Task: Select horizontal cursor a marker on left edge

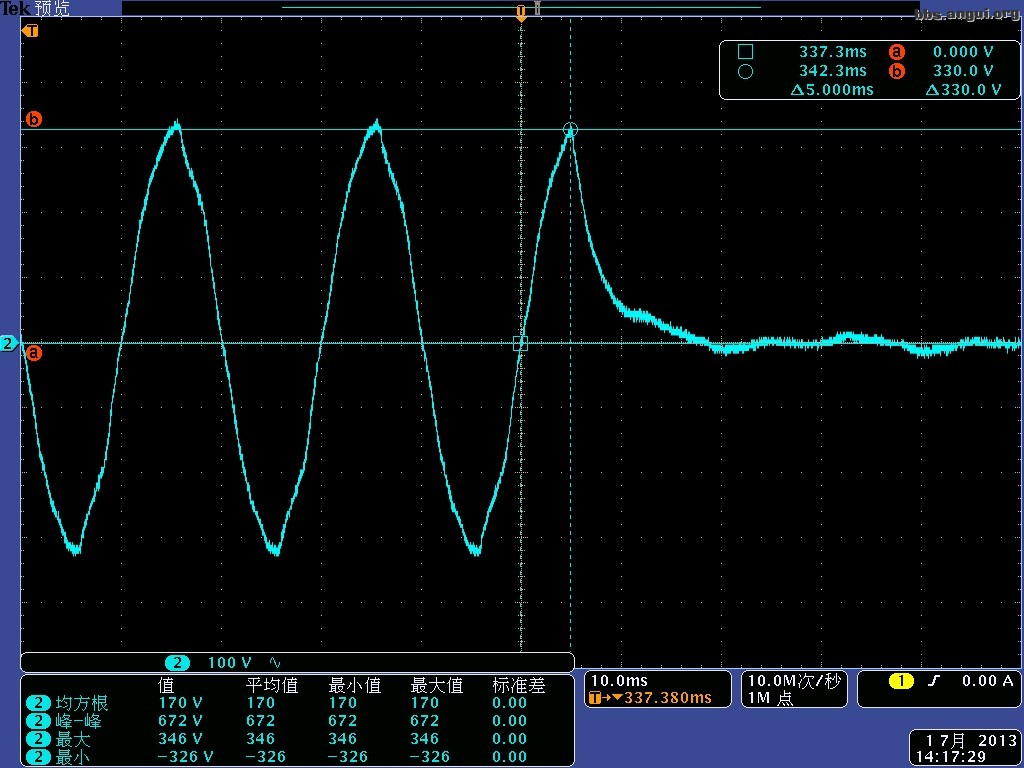Action: coord(33,353)
